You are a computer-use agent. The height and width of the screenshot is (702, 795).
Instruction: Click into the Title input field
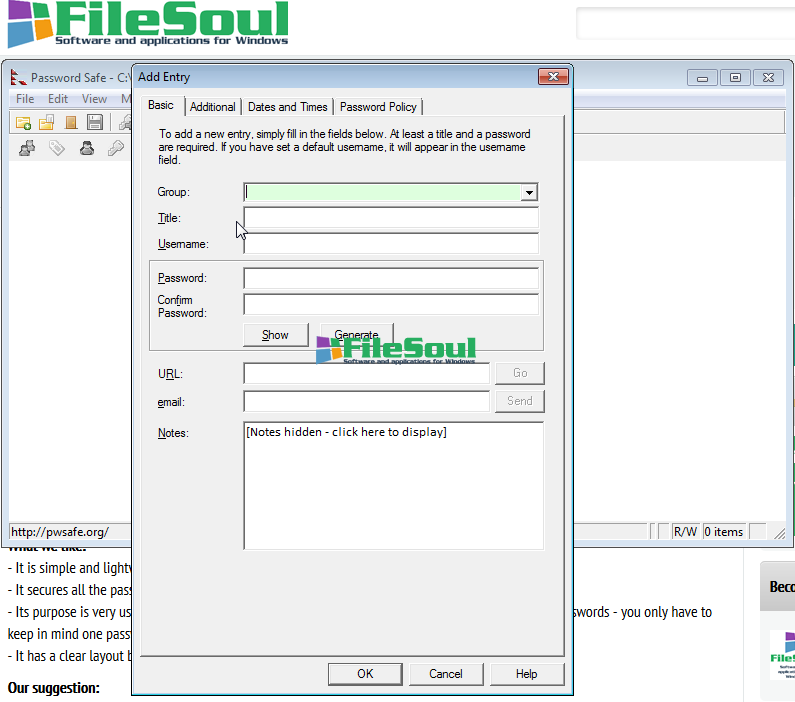(390, 218)
